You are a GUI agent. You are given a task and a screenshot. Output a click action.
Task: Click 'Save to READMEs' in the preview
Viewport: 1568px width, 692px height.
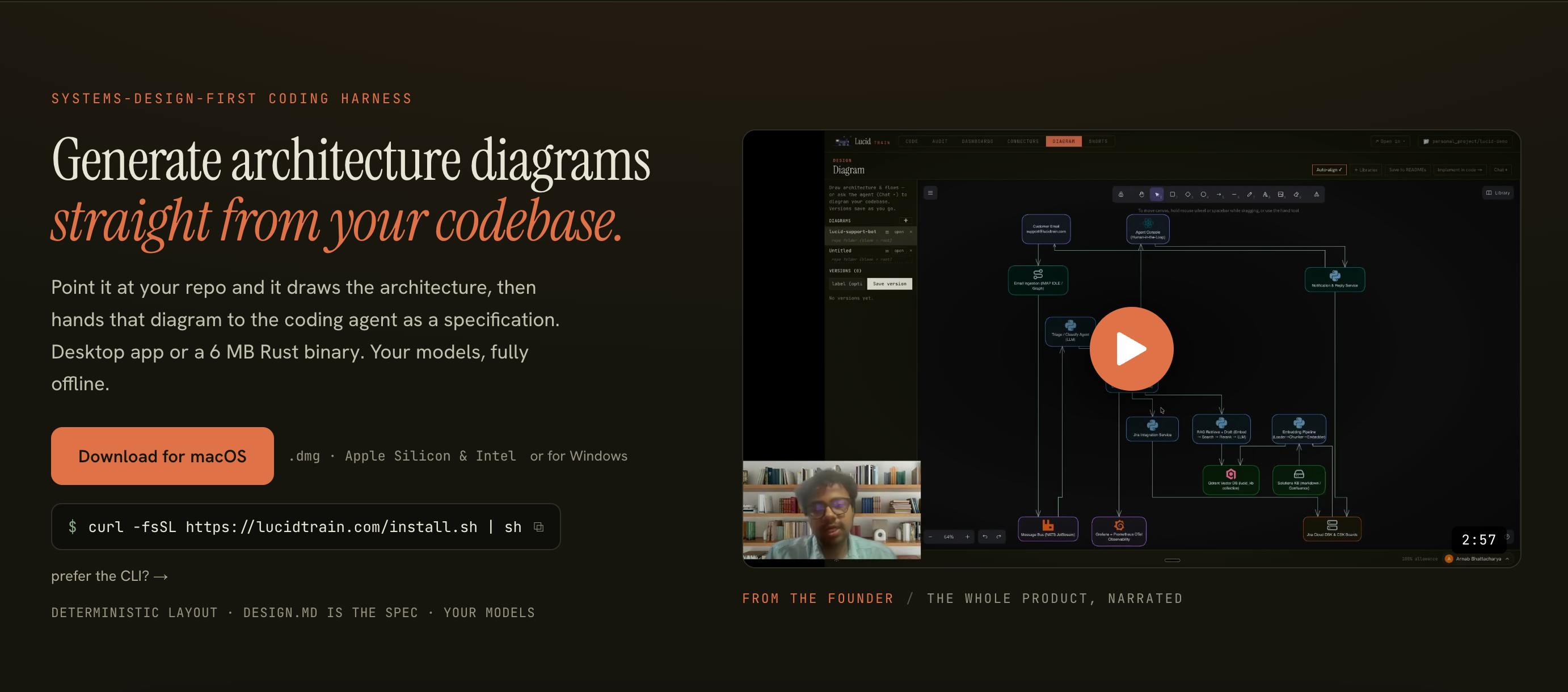pyautogui.click(x=1407, y=170)
